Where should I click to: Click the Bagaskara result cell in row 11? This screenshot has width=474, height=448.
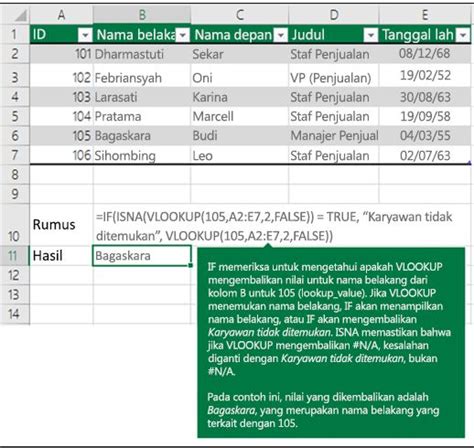tap(142, 256)
